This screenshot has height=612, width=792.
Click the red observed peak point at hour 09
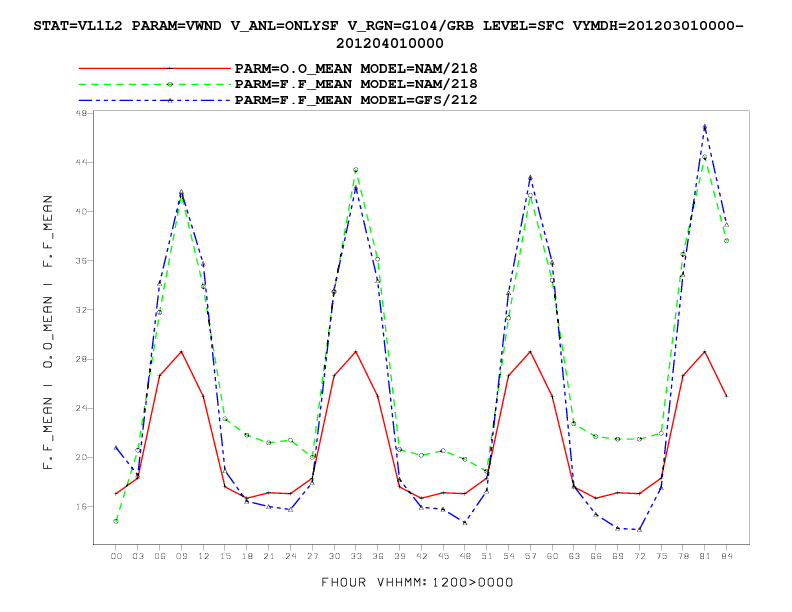(x=181, y=351)
